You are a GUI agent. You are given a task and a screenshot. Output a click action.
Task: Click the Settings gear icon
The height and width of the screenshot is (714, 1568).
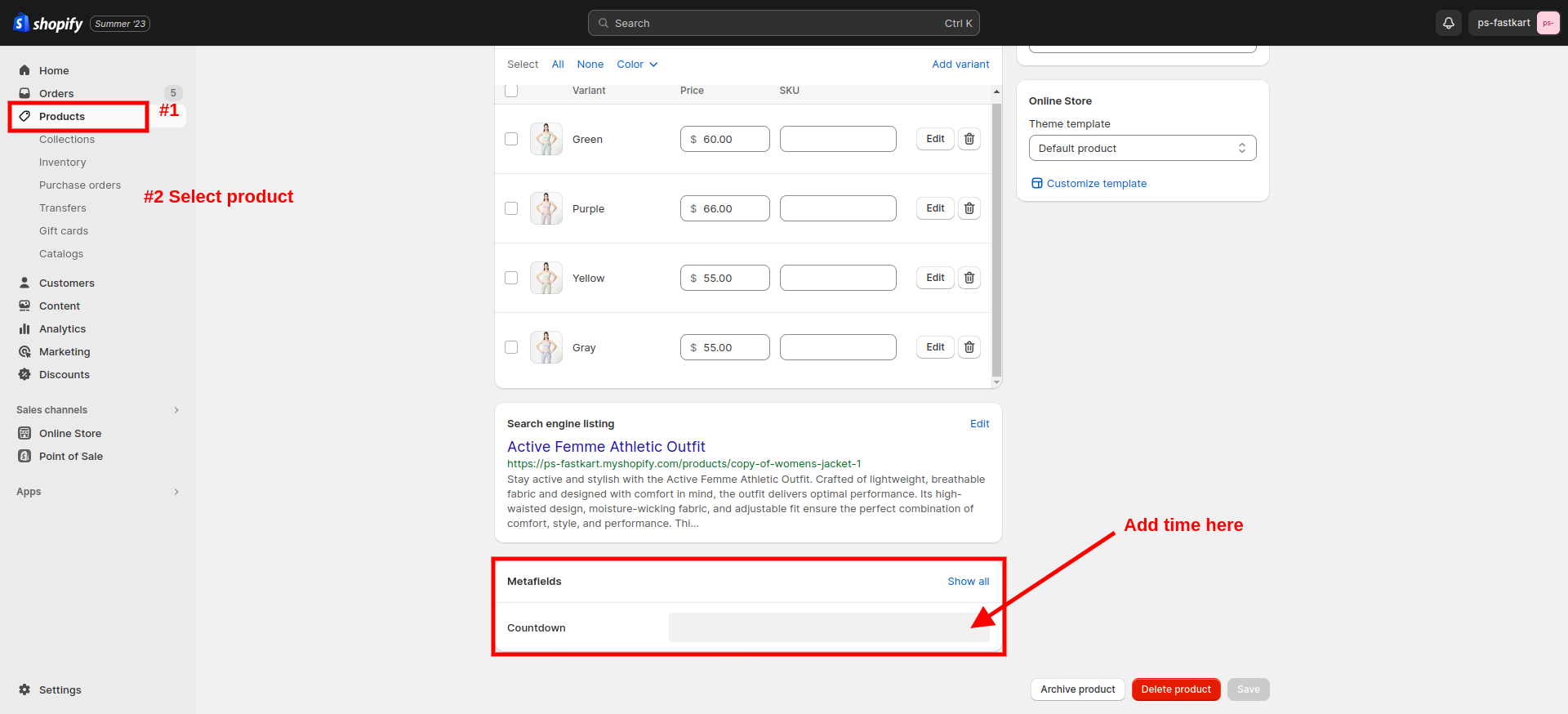point(24,689)
